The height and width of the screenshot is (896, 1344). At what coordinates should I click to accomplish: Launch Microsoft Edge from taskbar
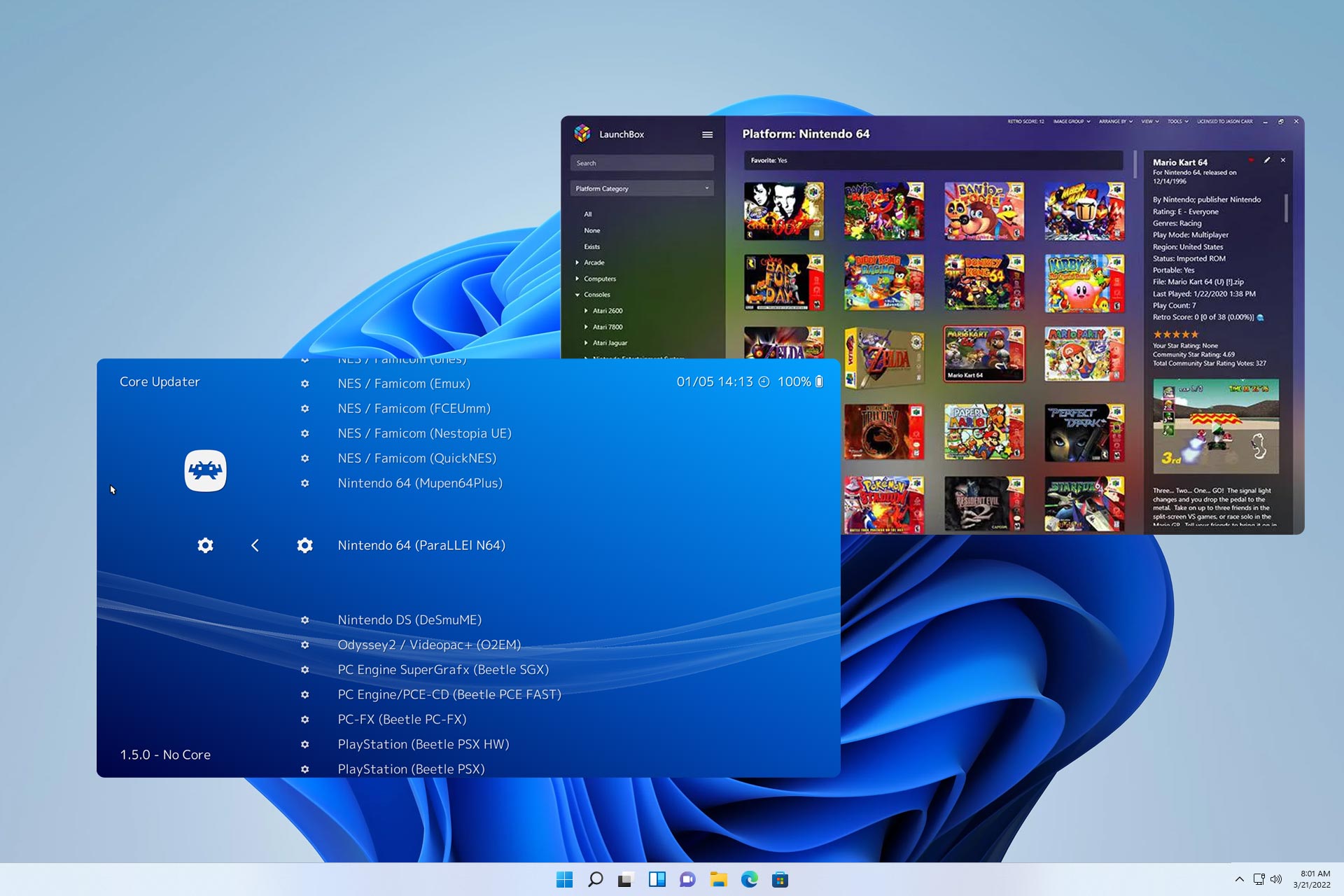(749, 879)
